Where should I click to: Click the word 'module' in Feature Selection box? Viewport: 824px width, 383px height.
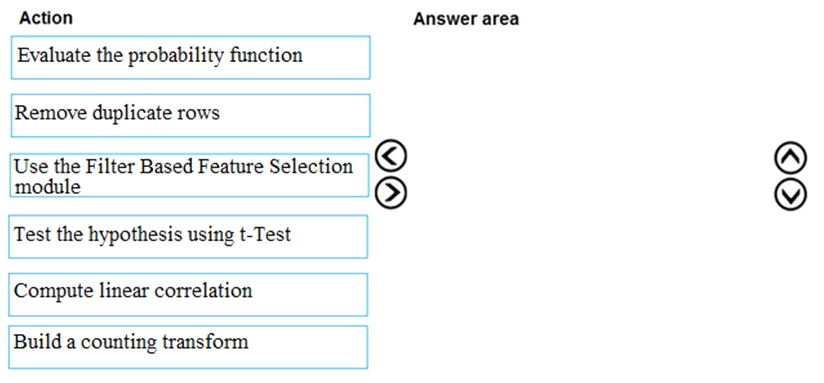(x=47, y=187)
